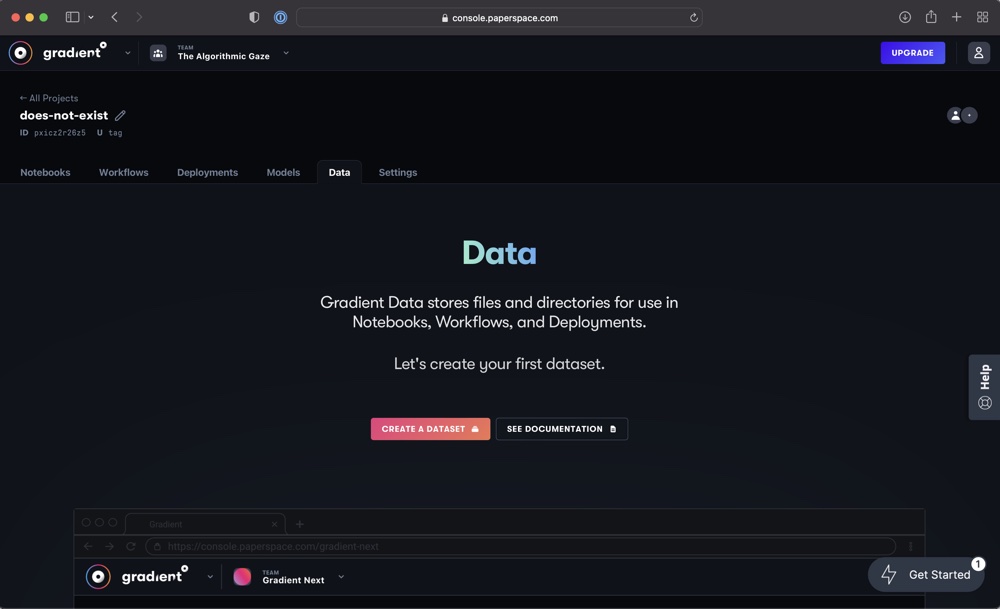Screen dimensions: 1000x609
Task: Expand the Gradient Next team dropdown in the preview
Action: pos(340,577)
